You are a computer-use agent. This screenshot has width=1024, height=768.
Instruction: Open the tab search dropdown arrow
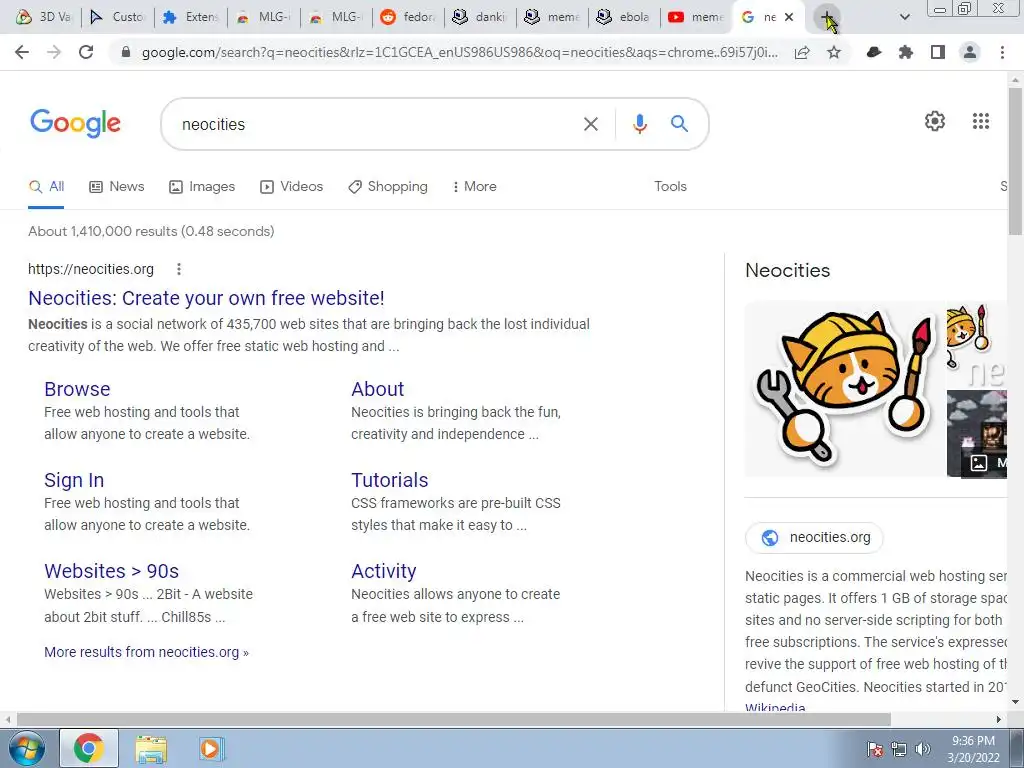[904, 17]
